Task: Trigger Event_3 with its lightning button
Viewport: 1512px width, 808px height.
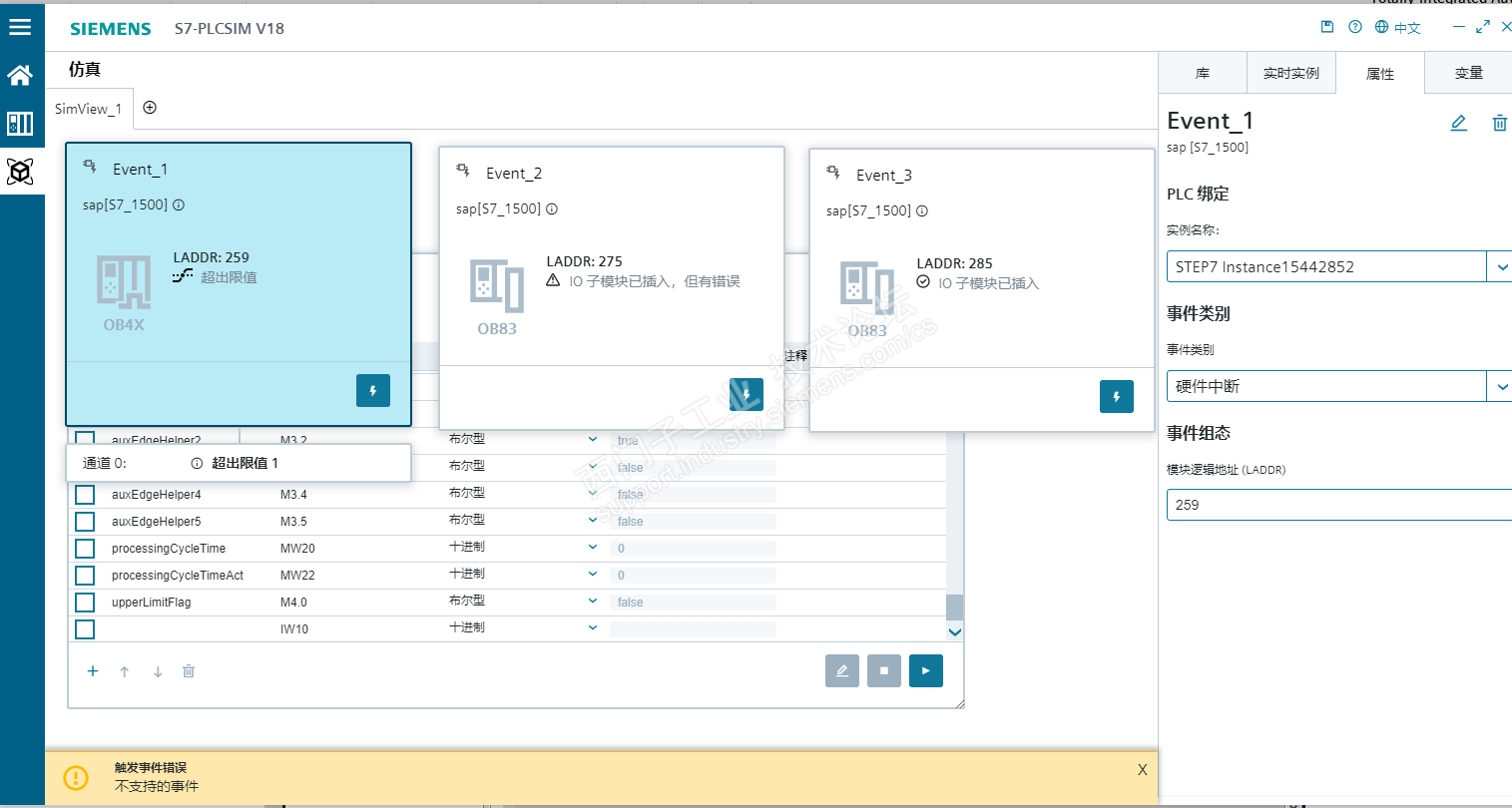Action: pos(1117,397)
